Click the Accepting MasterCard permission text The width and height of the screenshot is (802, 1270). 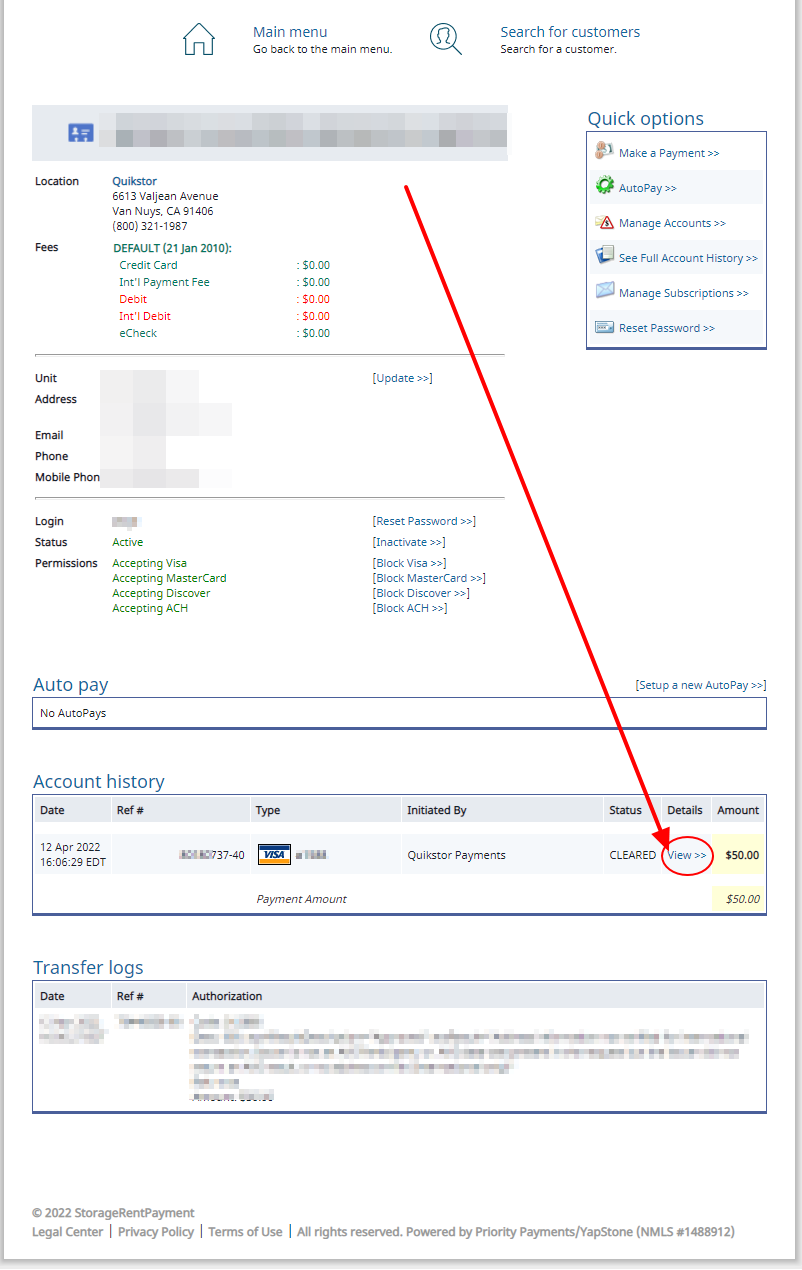[x=169, y=578]
